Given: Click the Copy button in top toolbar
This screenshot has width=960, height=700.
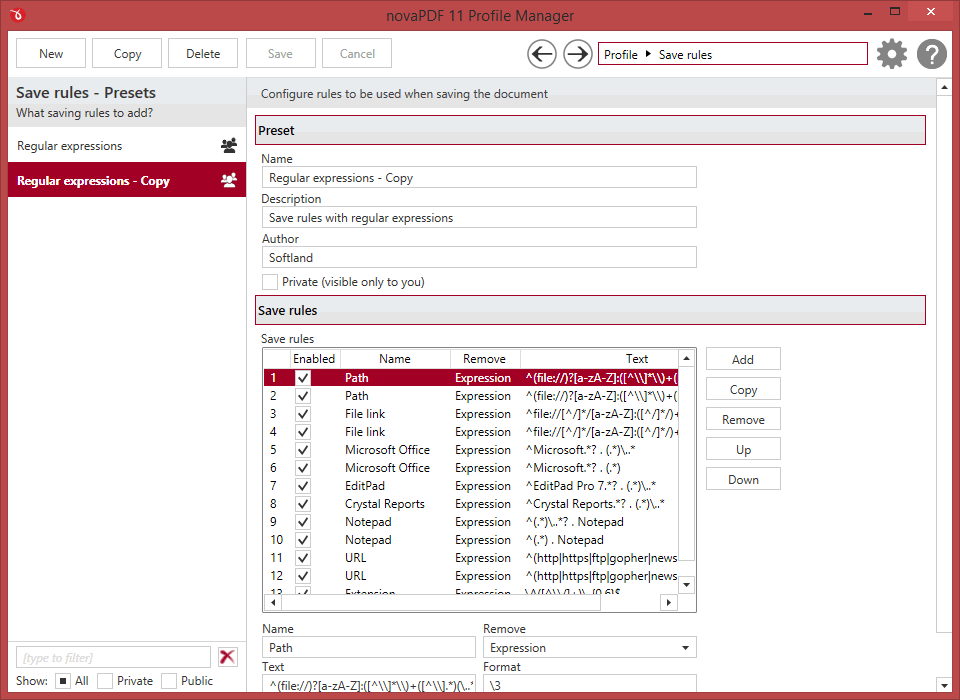Looking at the screenshot, I should [127, 53].
